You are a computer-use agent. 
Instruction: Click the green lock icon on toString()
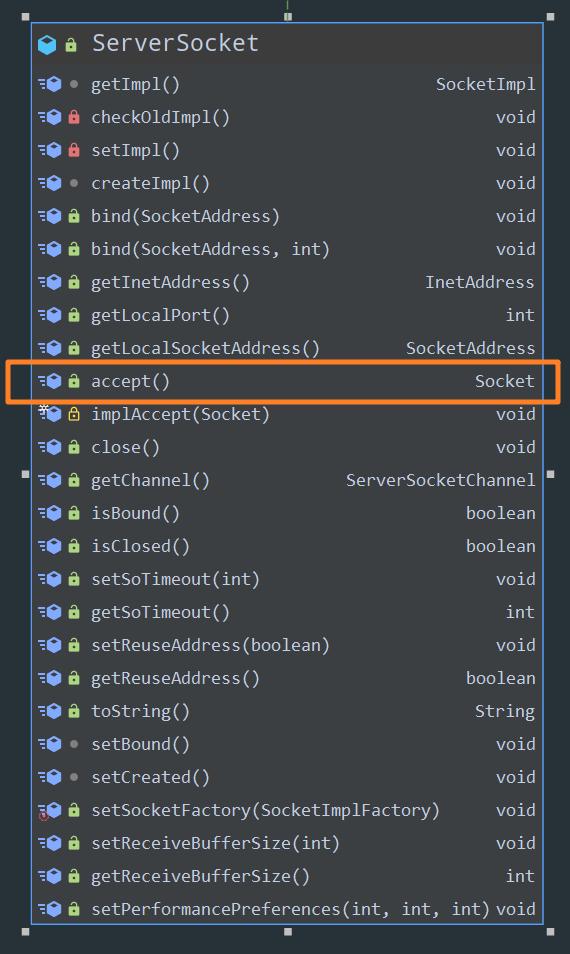pyautogui.click(x=74, y=711)
